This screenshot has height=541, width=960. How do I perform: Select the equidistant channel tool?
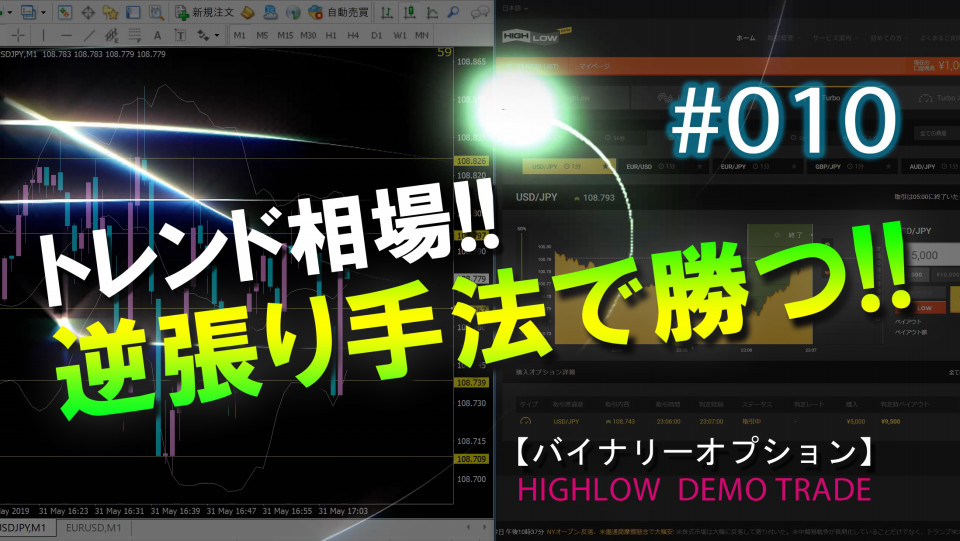[x=111, y=35]
